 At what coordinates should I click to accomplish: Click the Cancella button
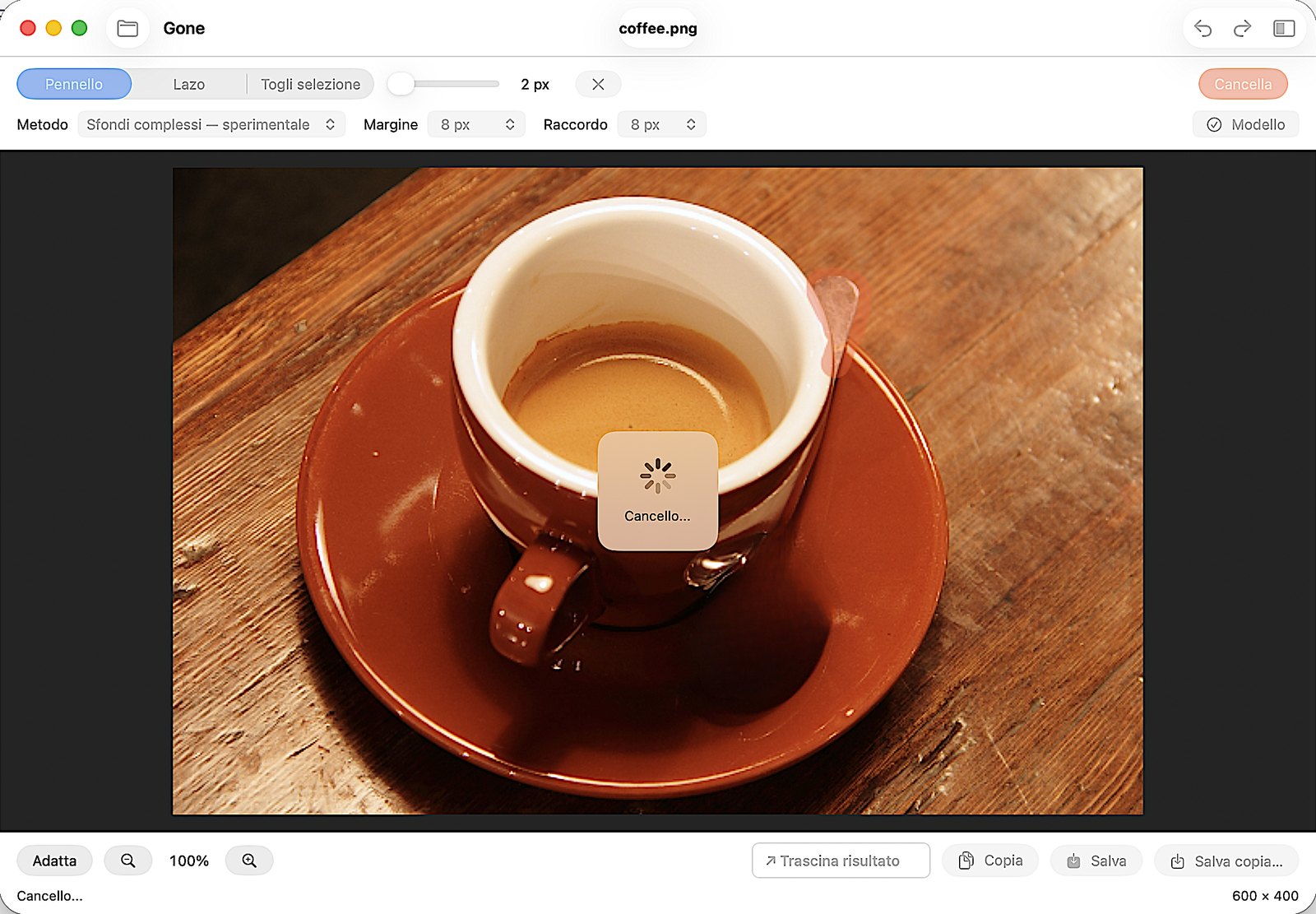pos(1243,84)
